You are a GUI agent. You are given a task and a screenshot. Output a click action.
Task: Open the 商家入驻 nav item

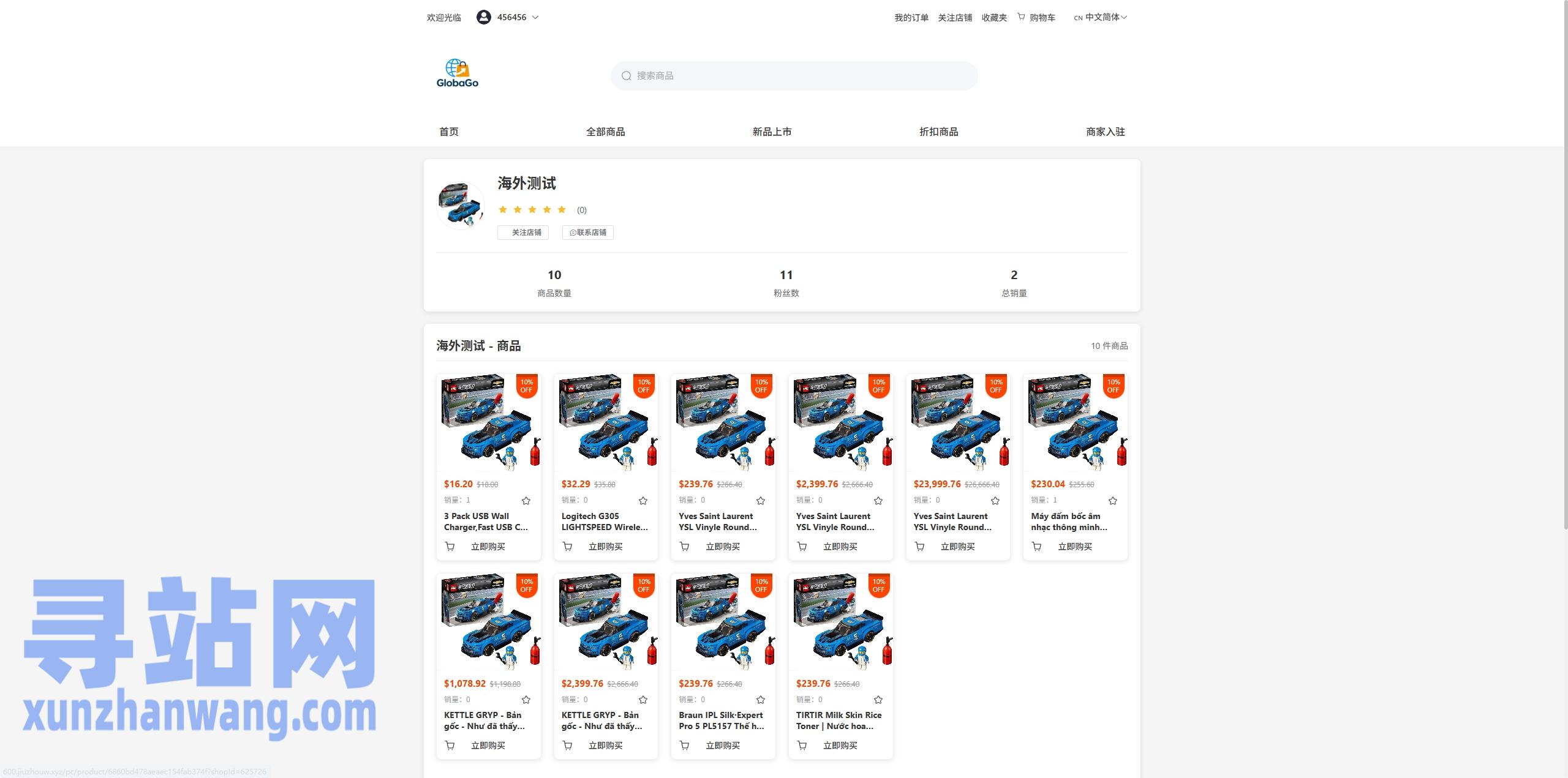[1106, 132]
